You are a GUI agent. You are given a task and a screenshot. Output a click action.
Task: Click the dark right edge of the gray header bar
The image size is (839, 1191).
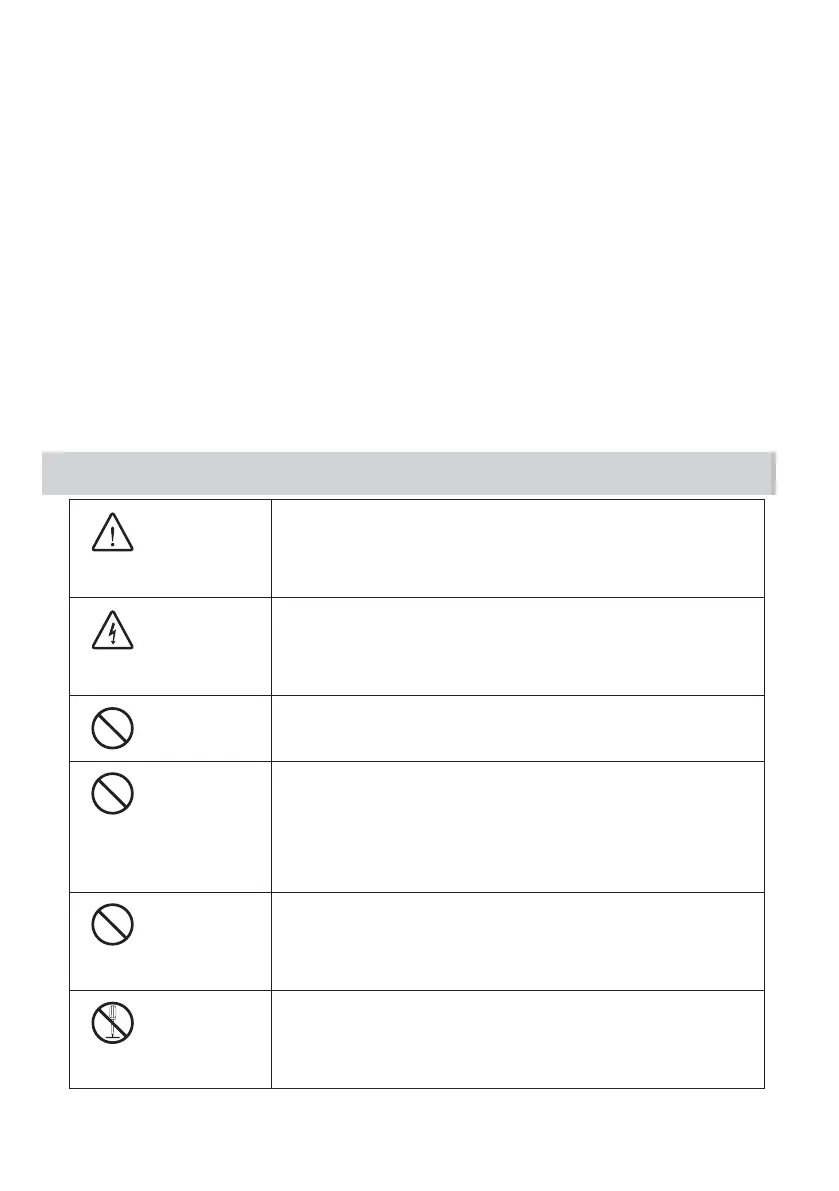click(x=774, y=473)
